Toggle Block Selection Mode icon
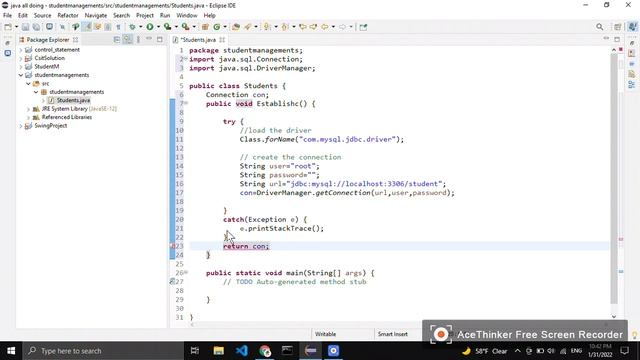The image size is (640, 360). pyautogui.click(x=108, y=27)
